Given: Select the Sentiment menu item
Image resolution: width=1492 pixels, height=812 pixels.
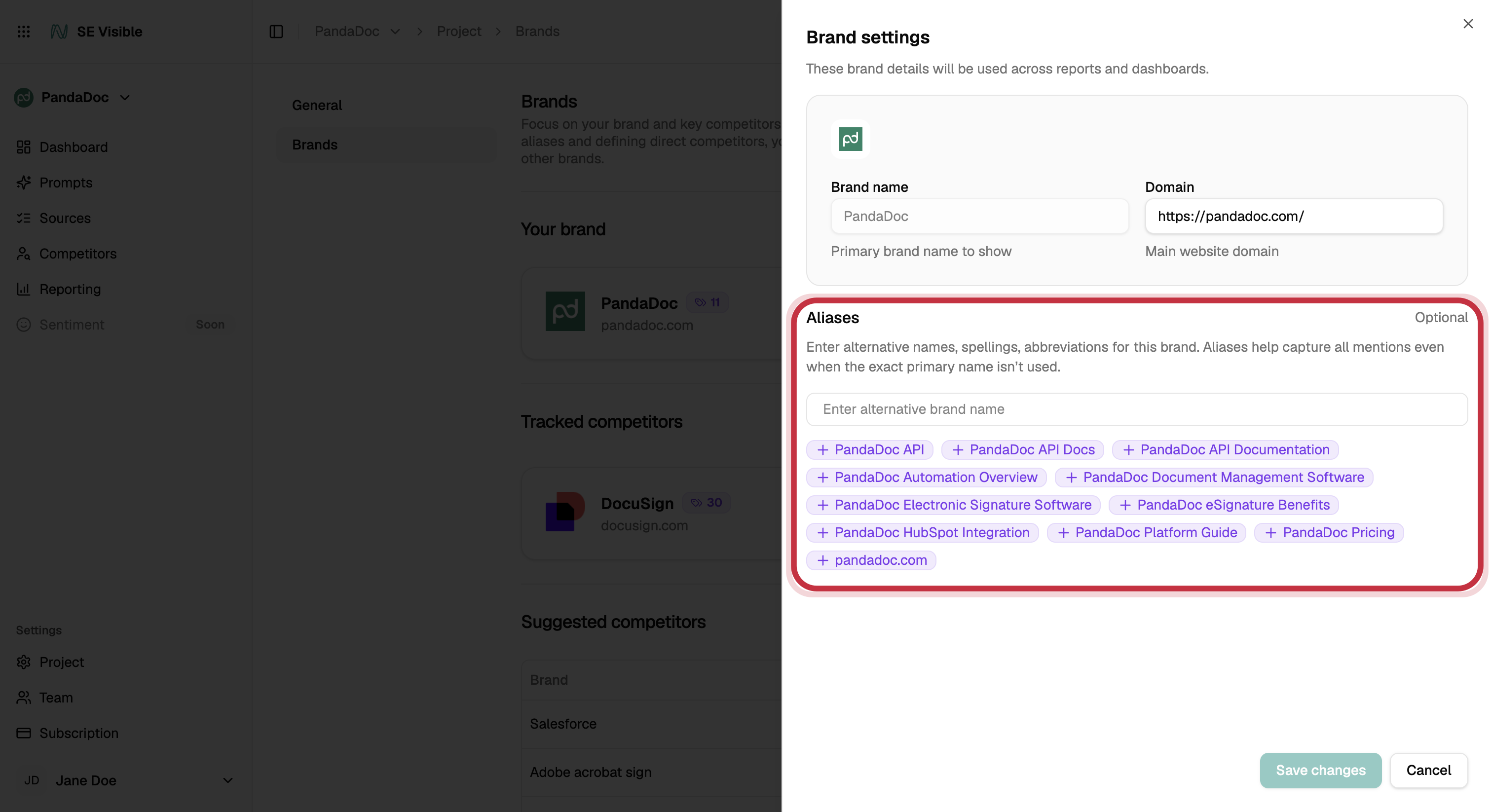Looking at the screenshot, I should [72, 324].
